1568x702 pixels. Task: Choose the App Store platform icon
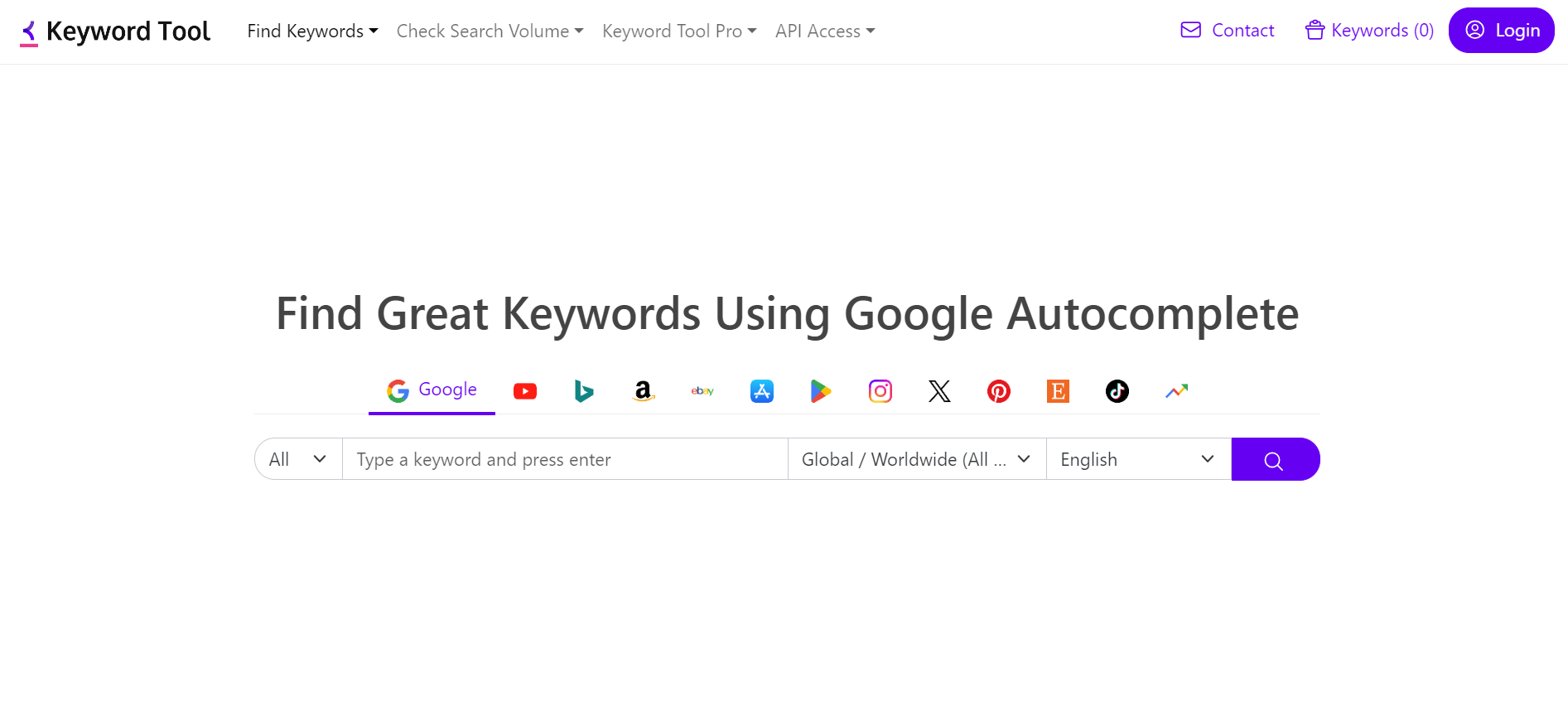coord(761,390)
